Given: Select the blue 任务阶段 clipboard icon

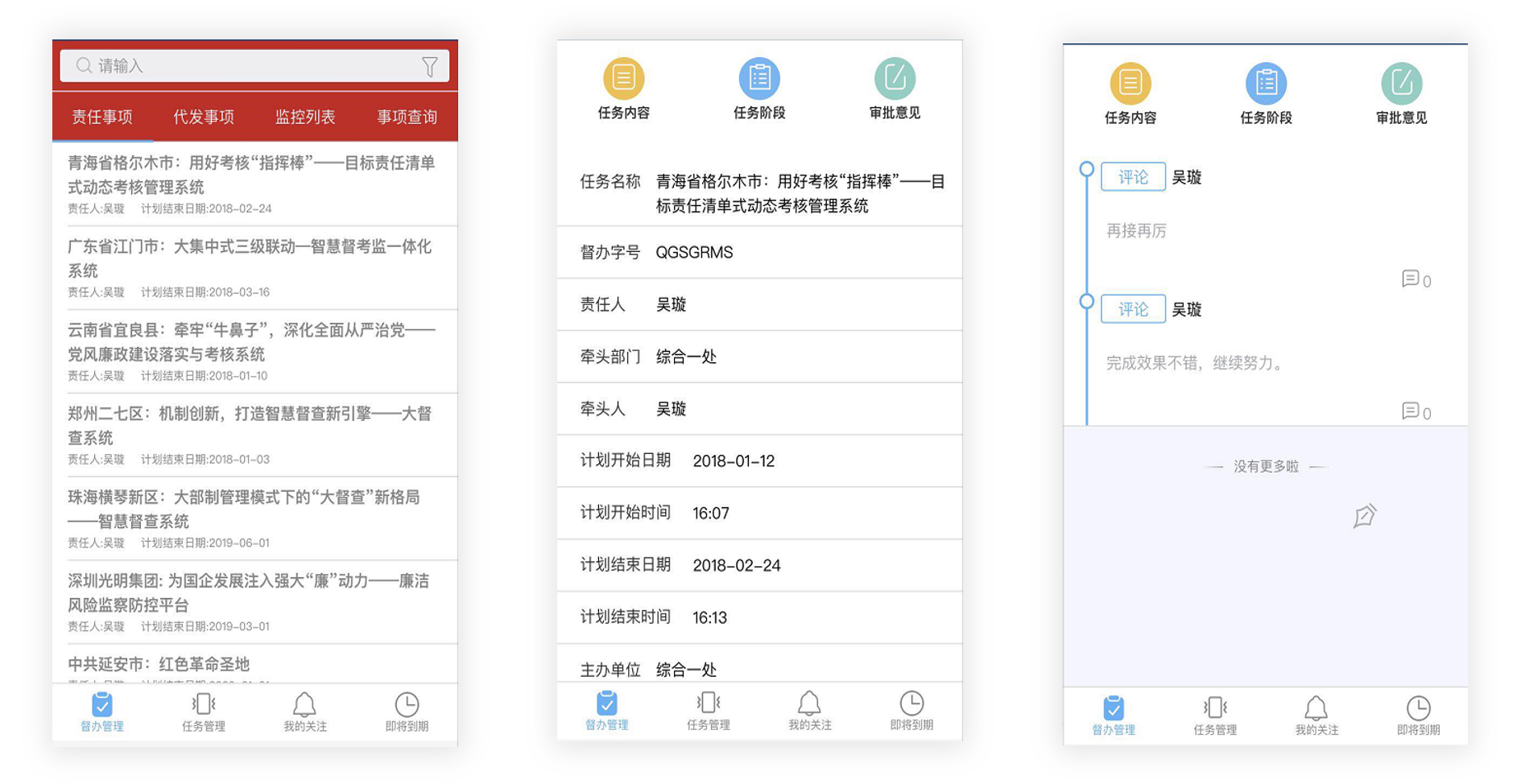Looking at the screenshot, I should pyautogui.click(x=759, y=78).
